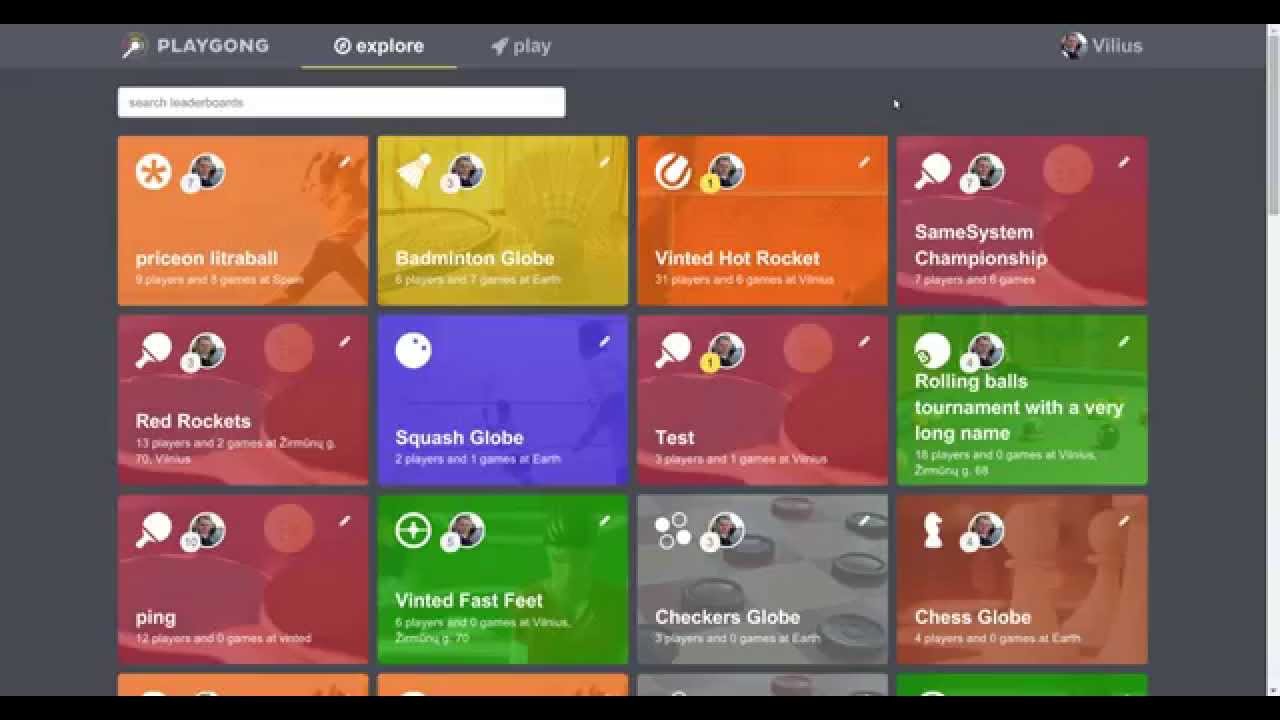
Task: Click the paddle icon on Red Rockets
Action: [x=154, y=351]
